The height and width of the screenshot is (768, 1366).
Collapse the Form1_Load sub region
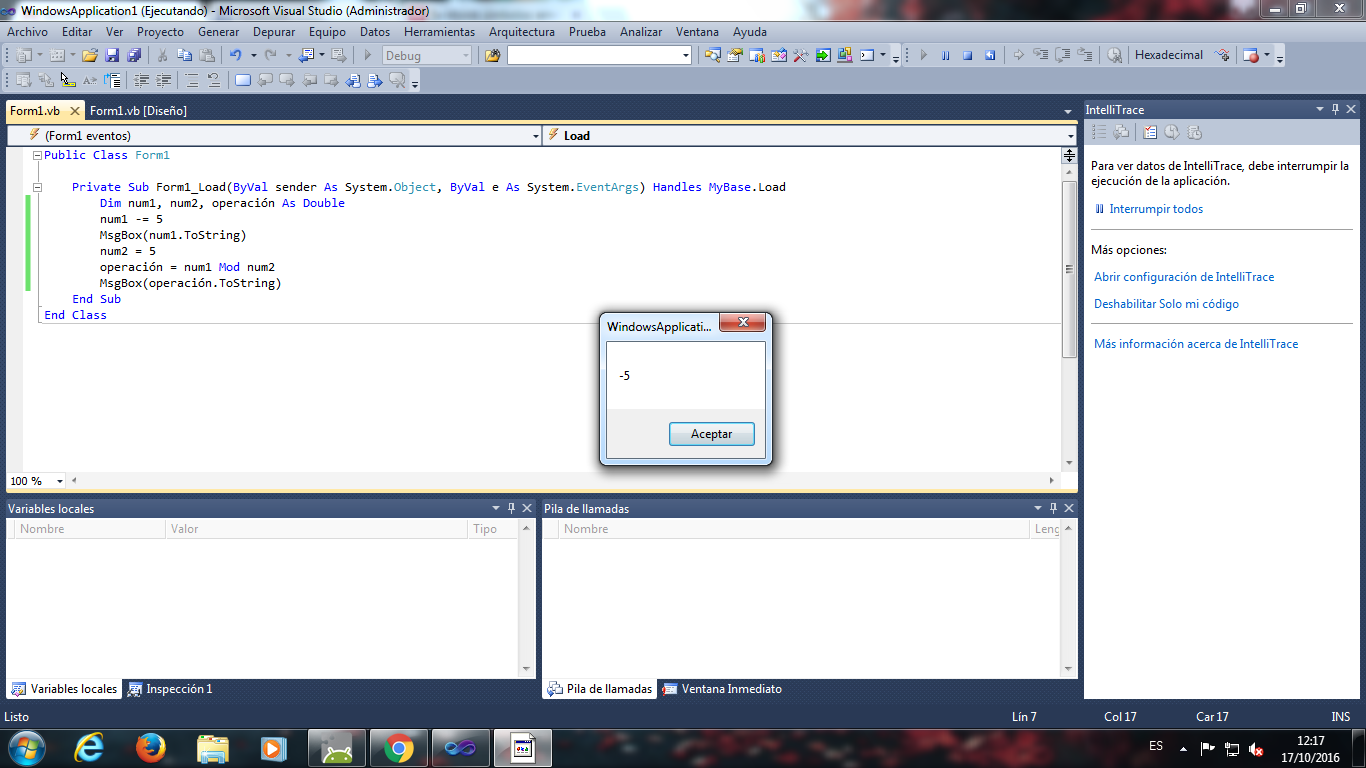(37, 188)
